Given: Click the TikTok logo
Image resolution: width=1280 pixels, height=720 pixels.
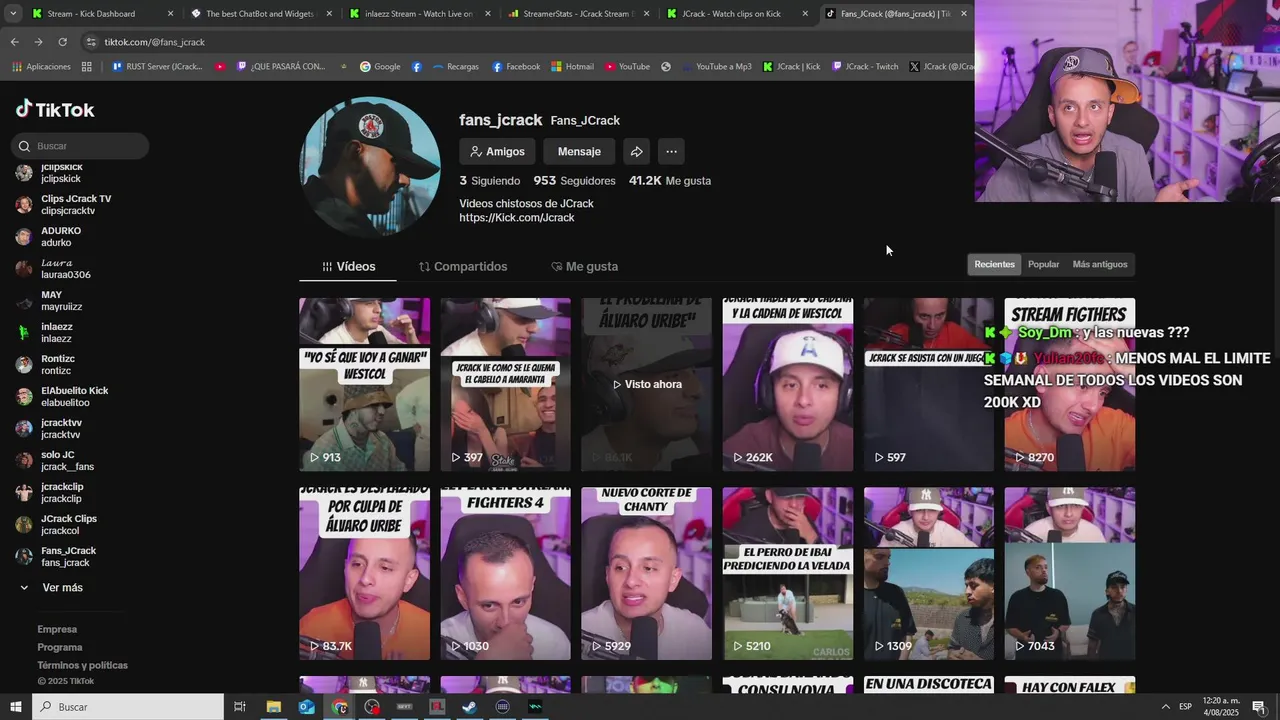Looking at the screenshot, I should point(55,110).
